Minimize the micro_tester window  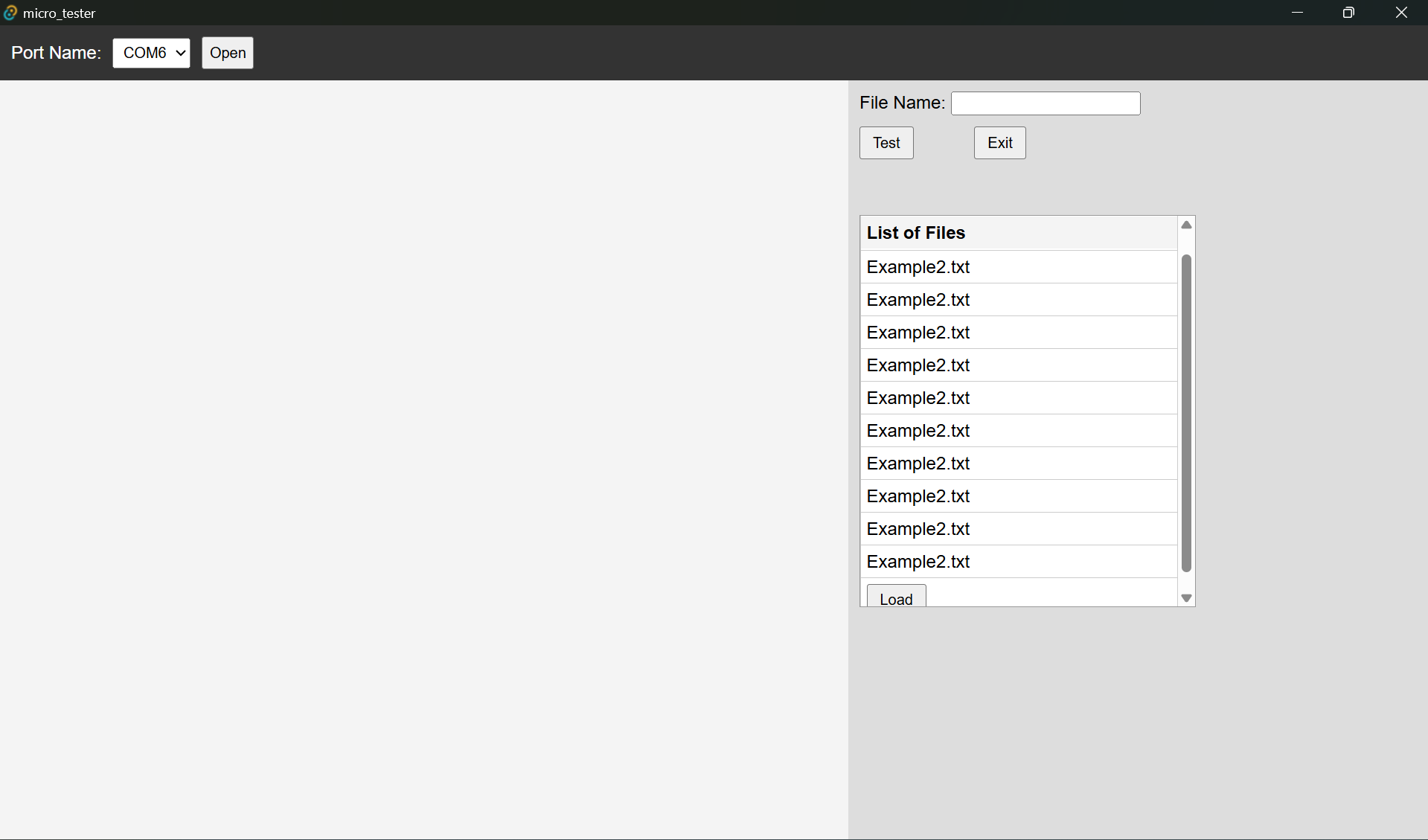pyautogui.click(x=1297, y=13)
